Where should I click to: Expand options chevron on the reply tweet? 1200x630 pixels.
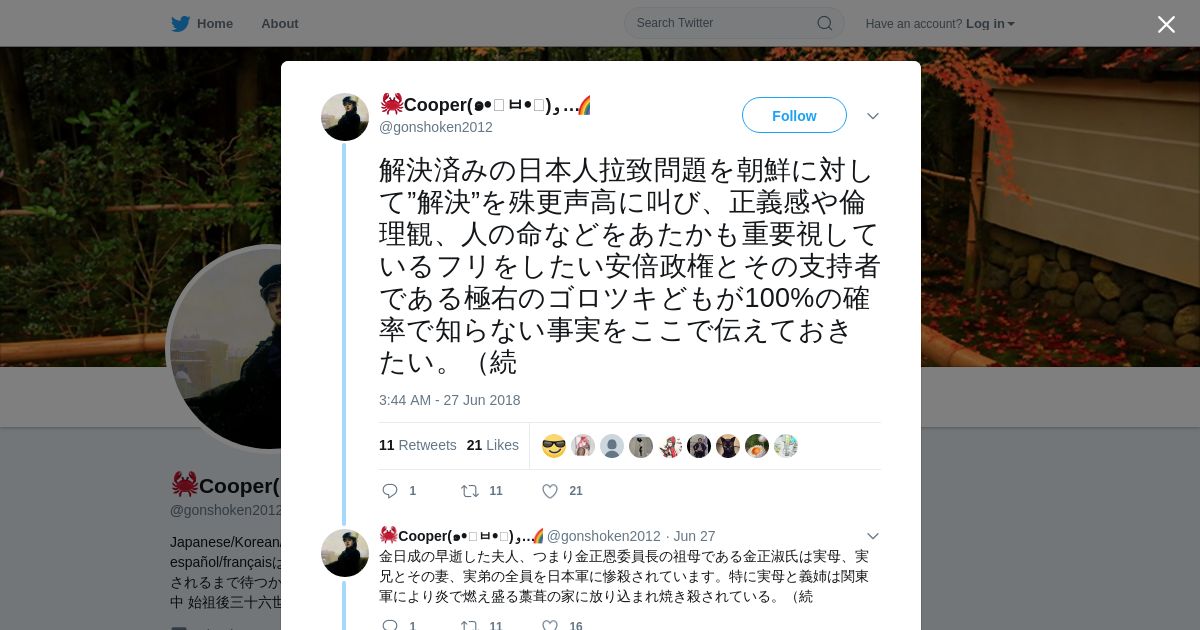873,536
